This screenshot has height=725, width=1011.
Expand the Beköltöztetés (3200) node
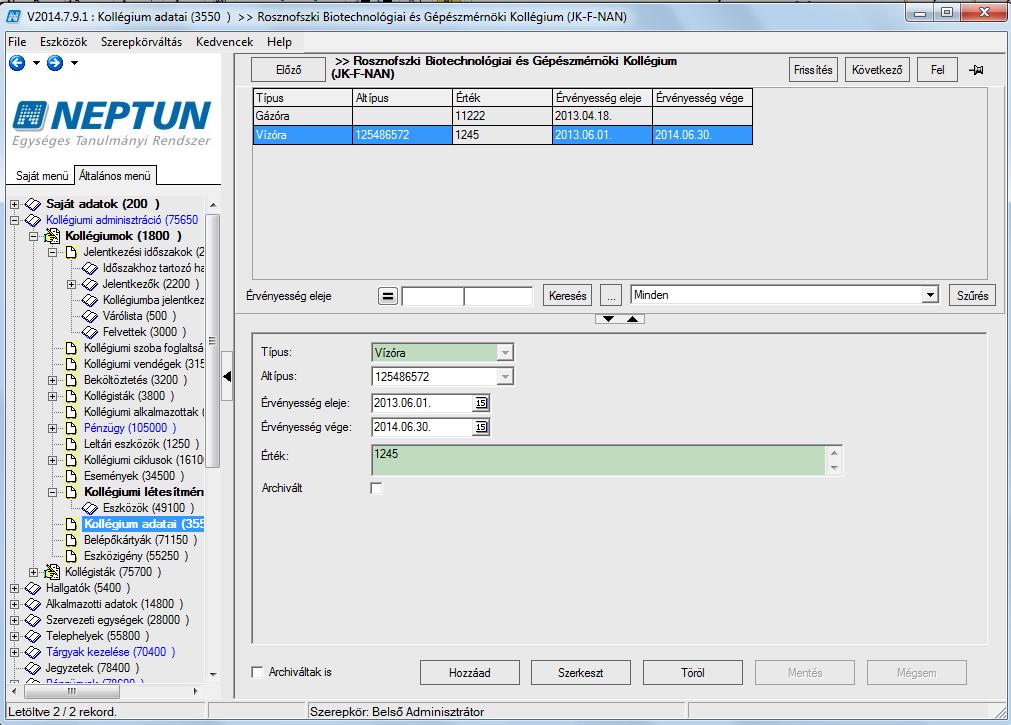53,381
